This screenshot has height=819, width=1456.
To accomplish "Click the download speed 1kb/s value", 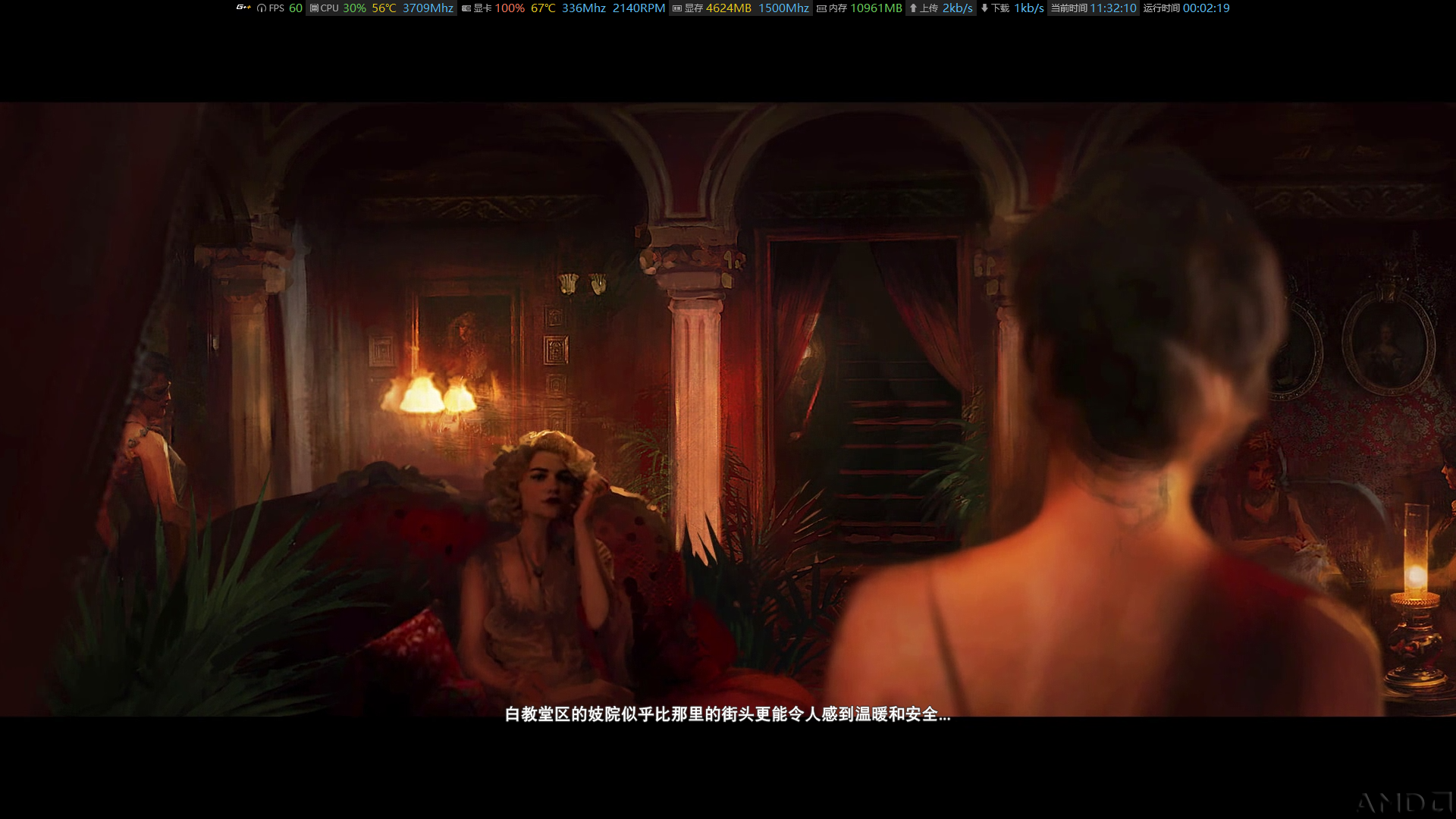I will click(1029, 8).
